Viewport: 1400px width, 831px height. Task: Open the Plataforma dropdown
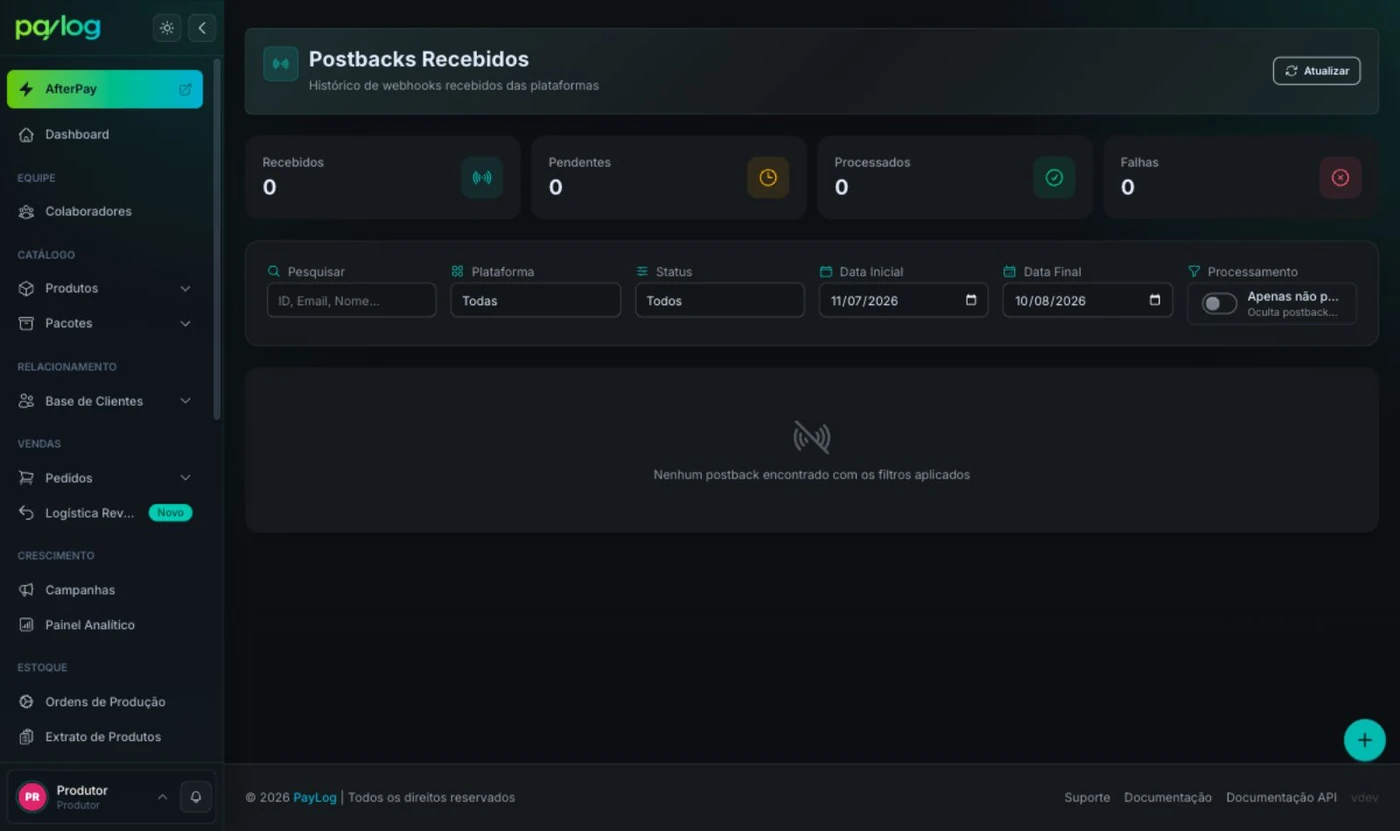(535, 300)
